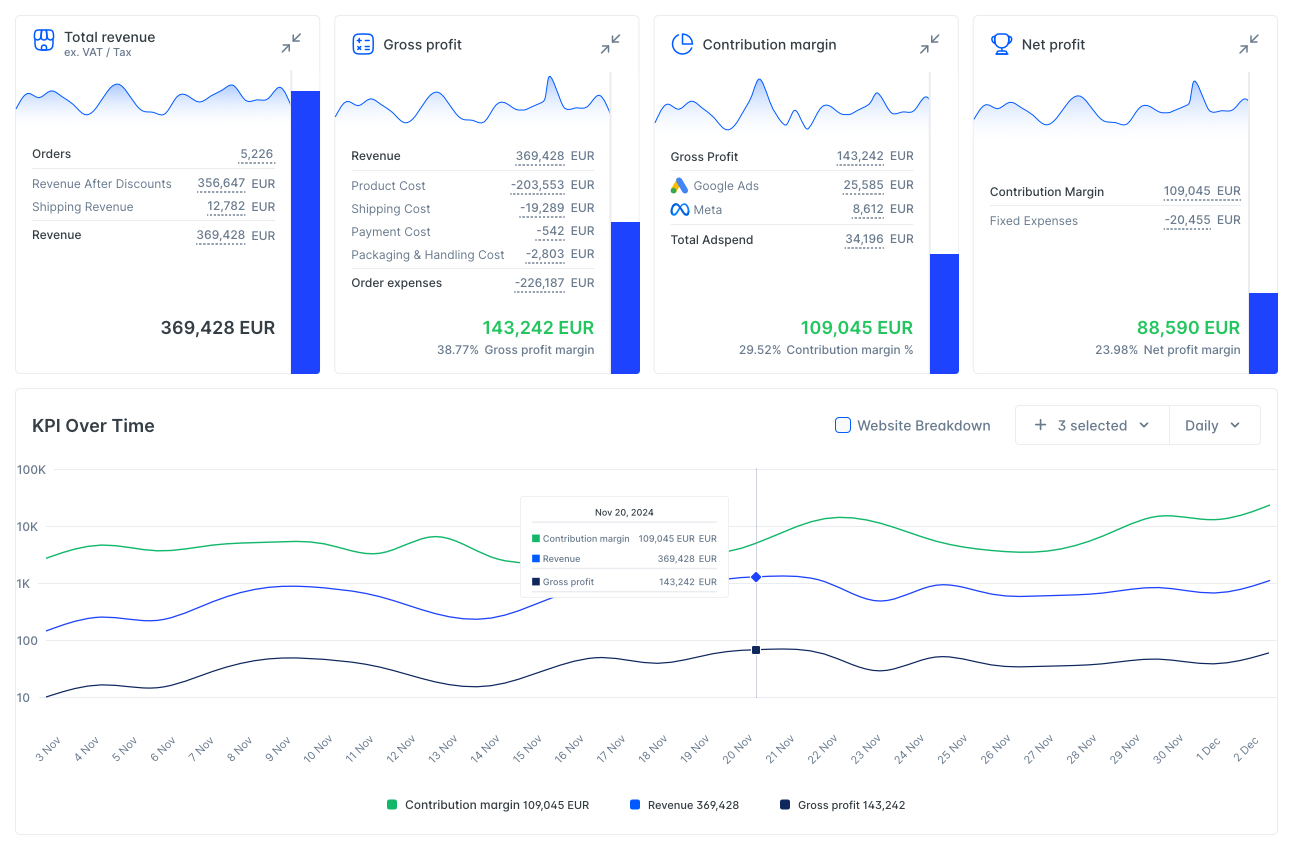Click the Orders value 5,226
The width and height of the screenshot is (1293, 850).
point(256,154)
